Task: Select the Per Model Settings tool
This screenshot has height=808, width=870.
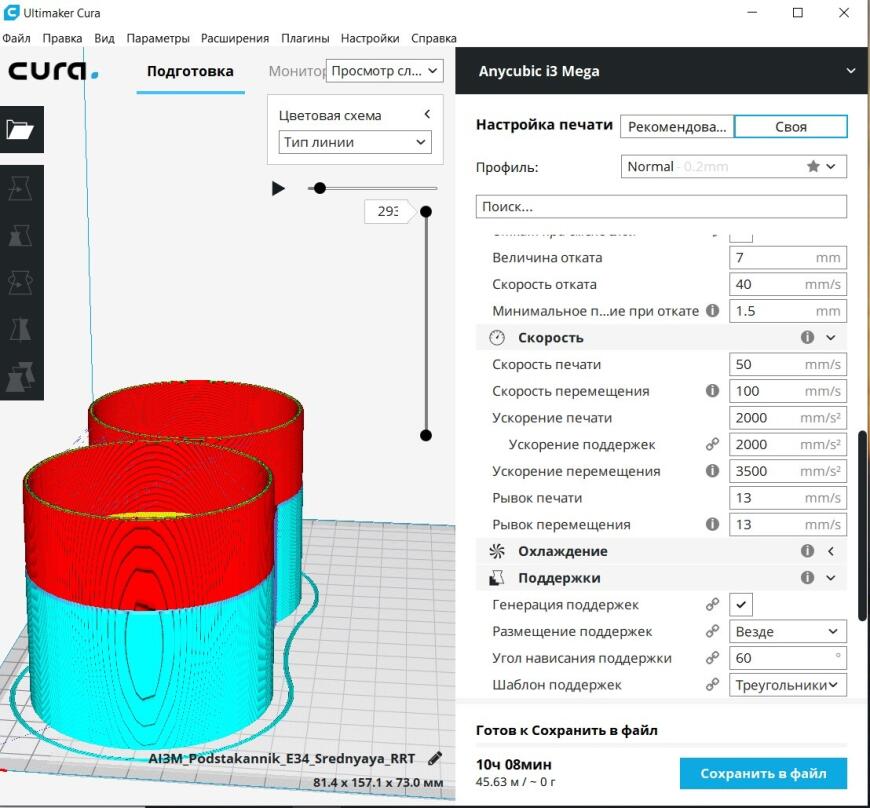Action: [20, 376]
